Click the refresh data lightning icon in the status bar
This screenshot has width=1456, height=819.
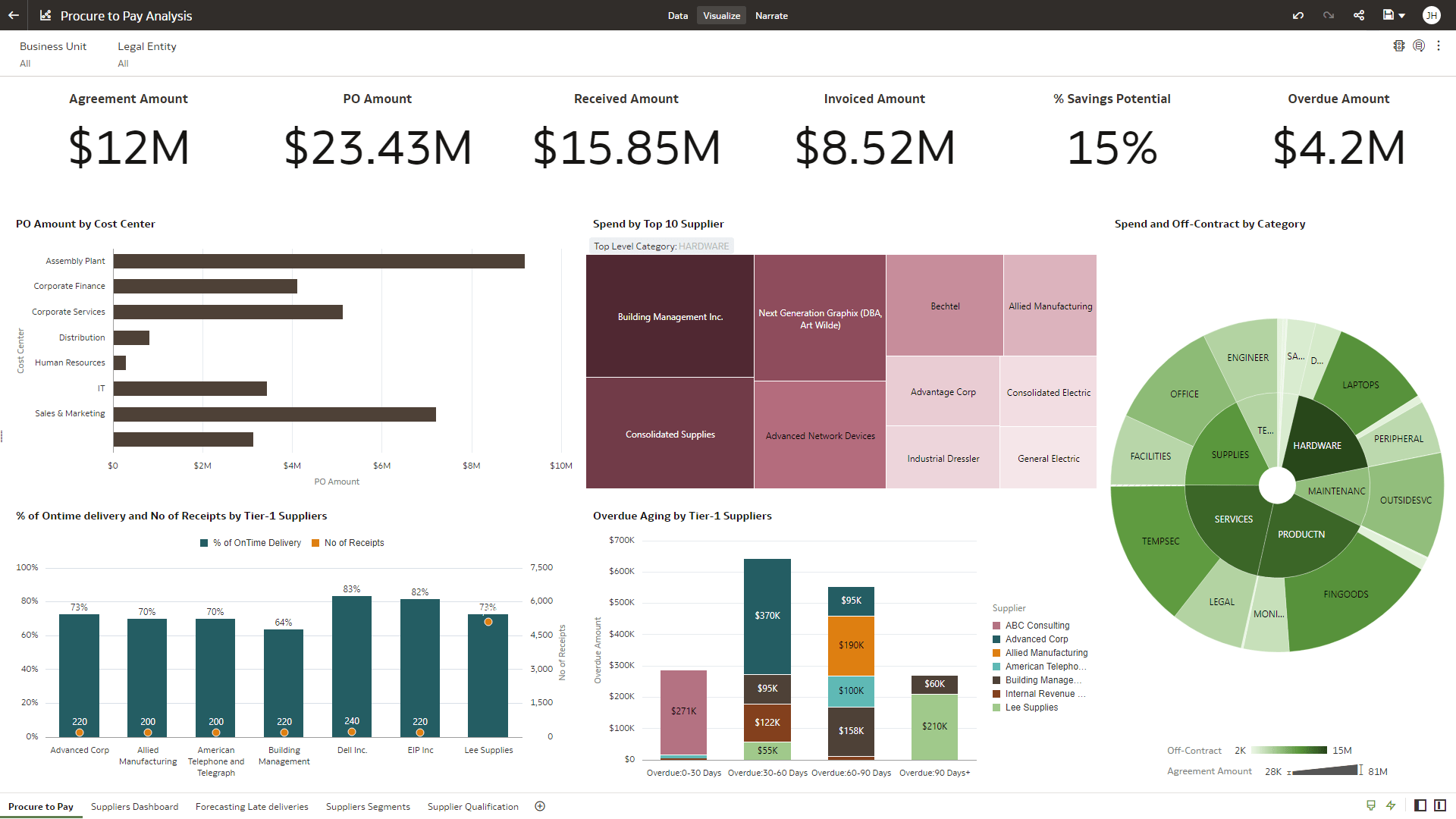(x=1392, y=806)
